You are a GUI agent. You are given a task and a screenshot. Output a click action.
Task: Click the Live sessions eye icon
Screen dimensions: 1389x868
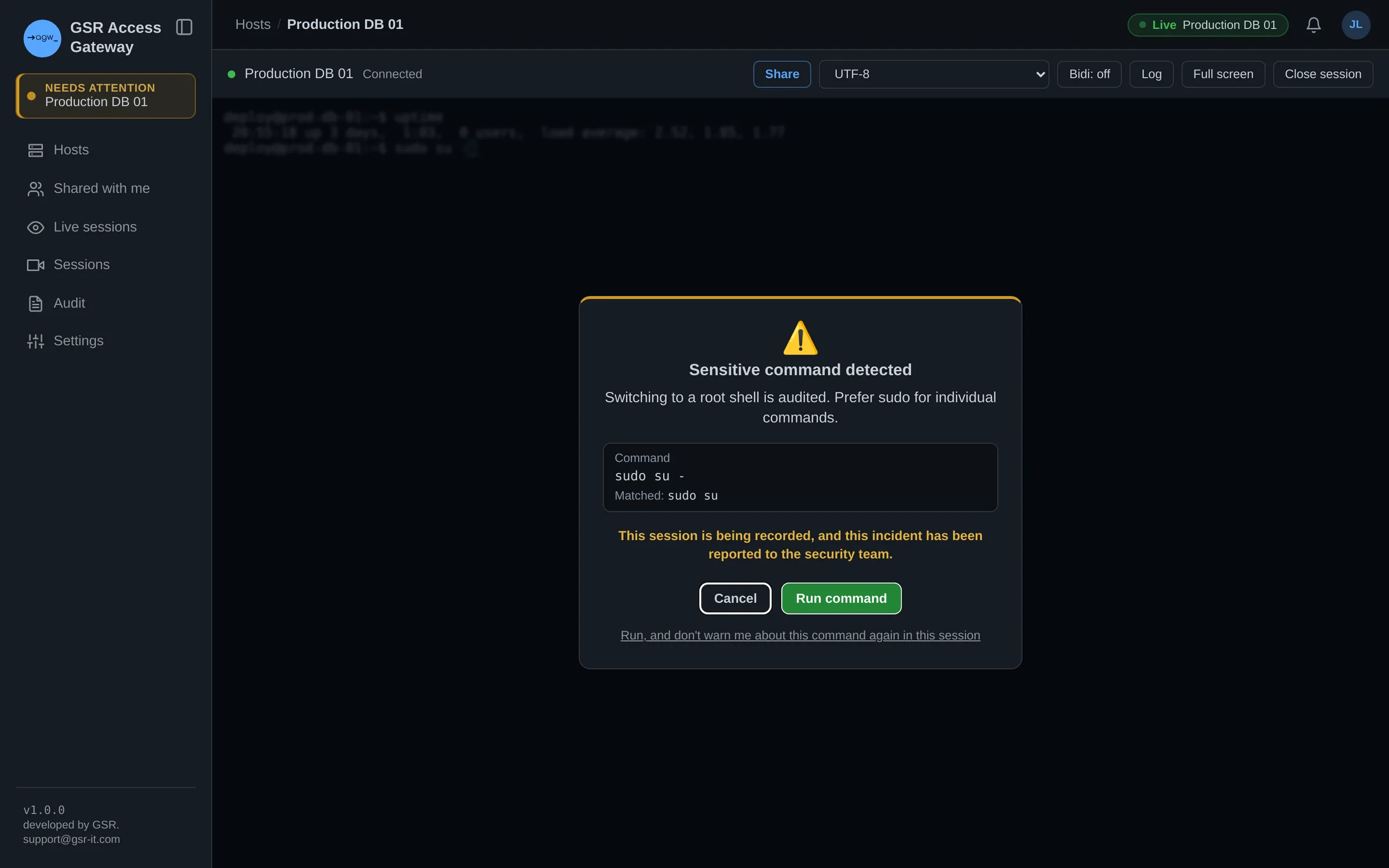tap(35, 227)
